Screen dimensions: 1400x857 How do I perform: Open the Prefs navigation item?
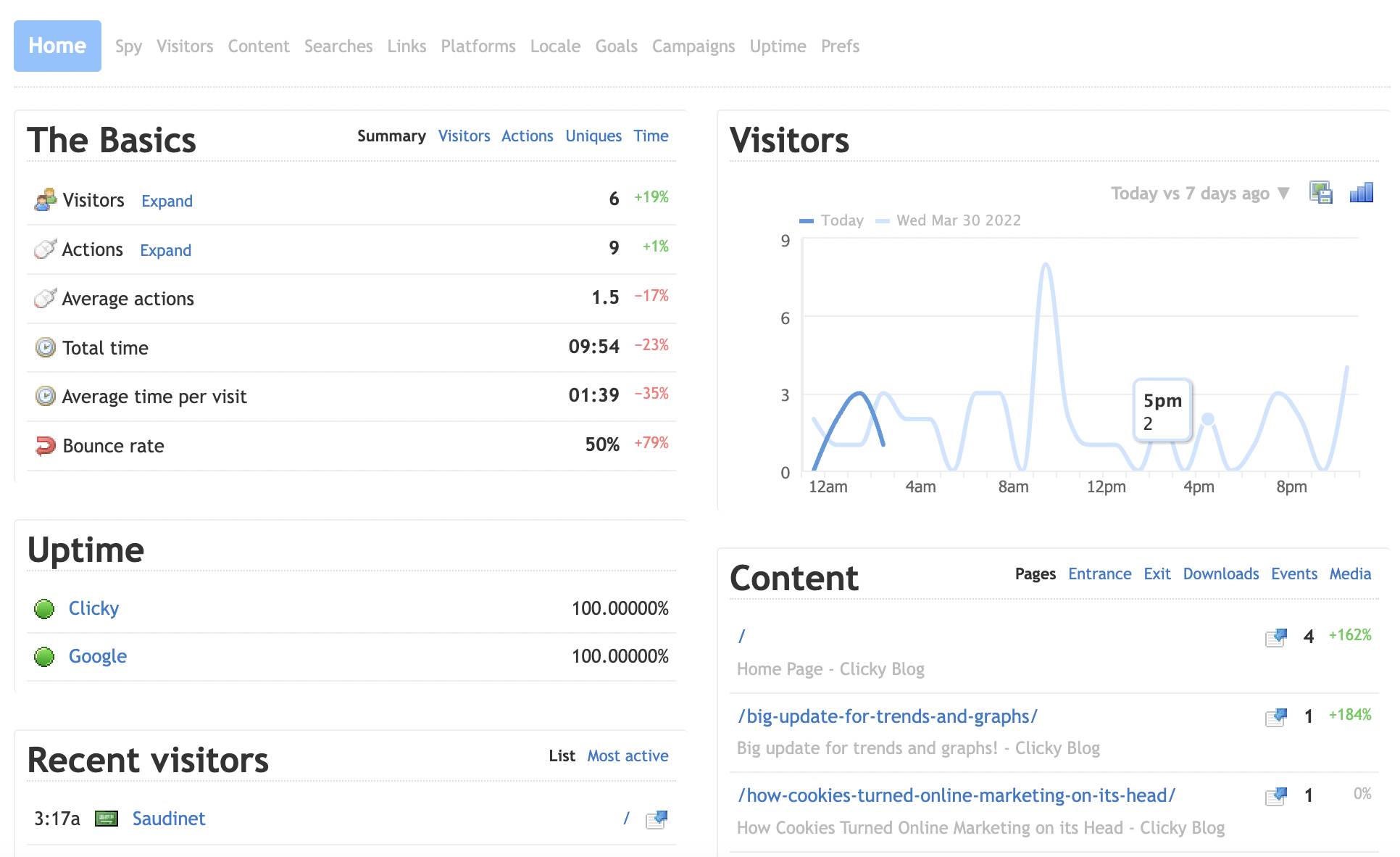point(840,46)
